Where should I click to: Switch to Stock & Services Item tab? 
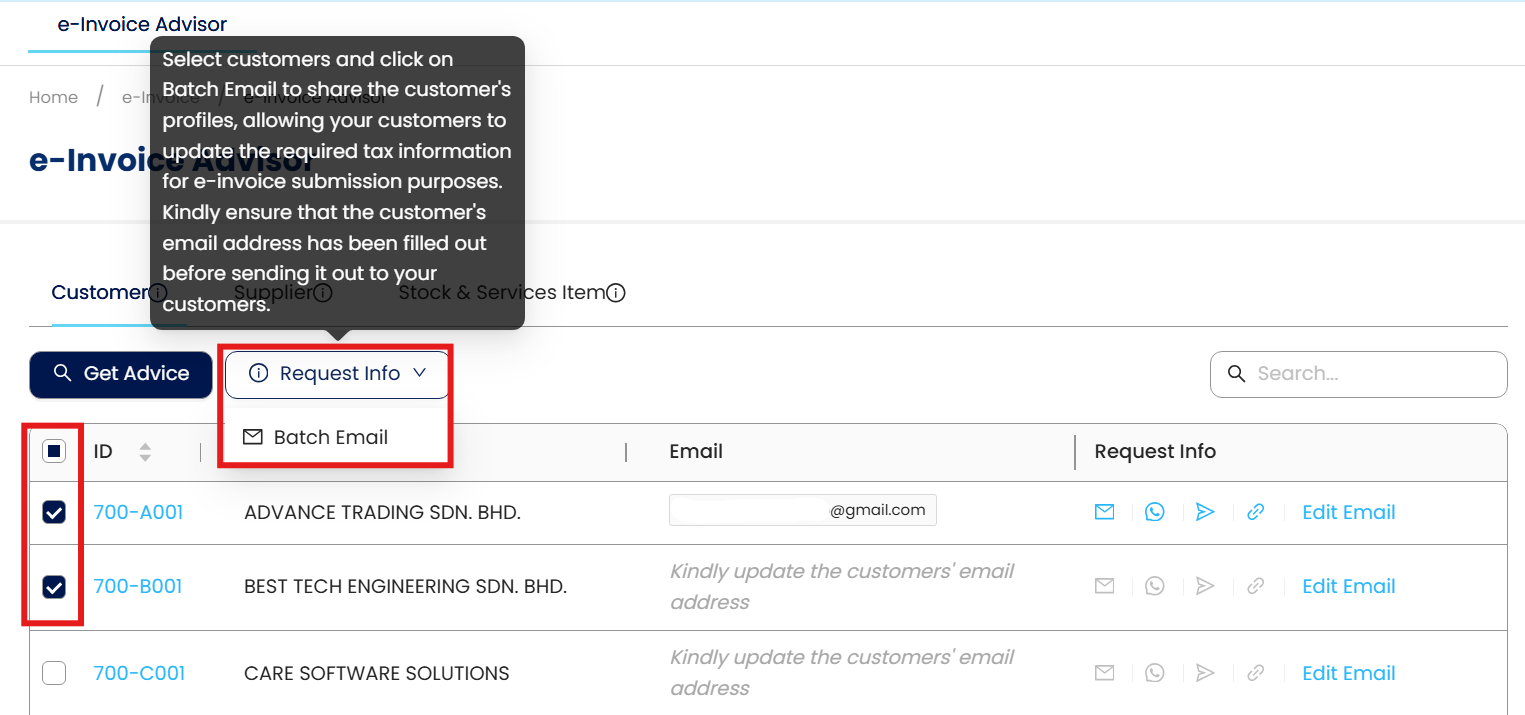[501, 293]
